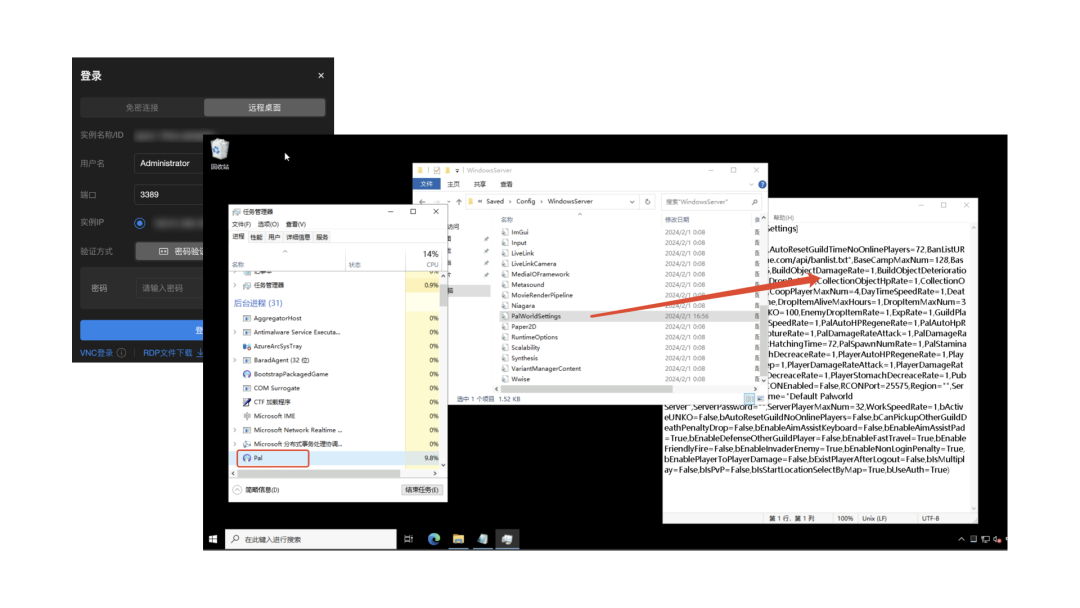The height and width of the screenshot is (608, 1080).
Task: Click the Explorer help question-mark icon
Action: [x=762, y=185]
